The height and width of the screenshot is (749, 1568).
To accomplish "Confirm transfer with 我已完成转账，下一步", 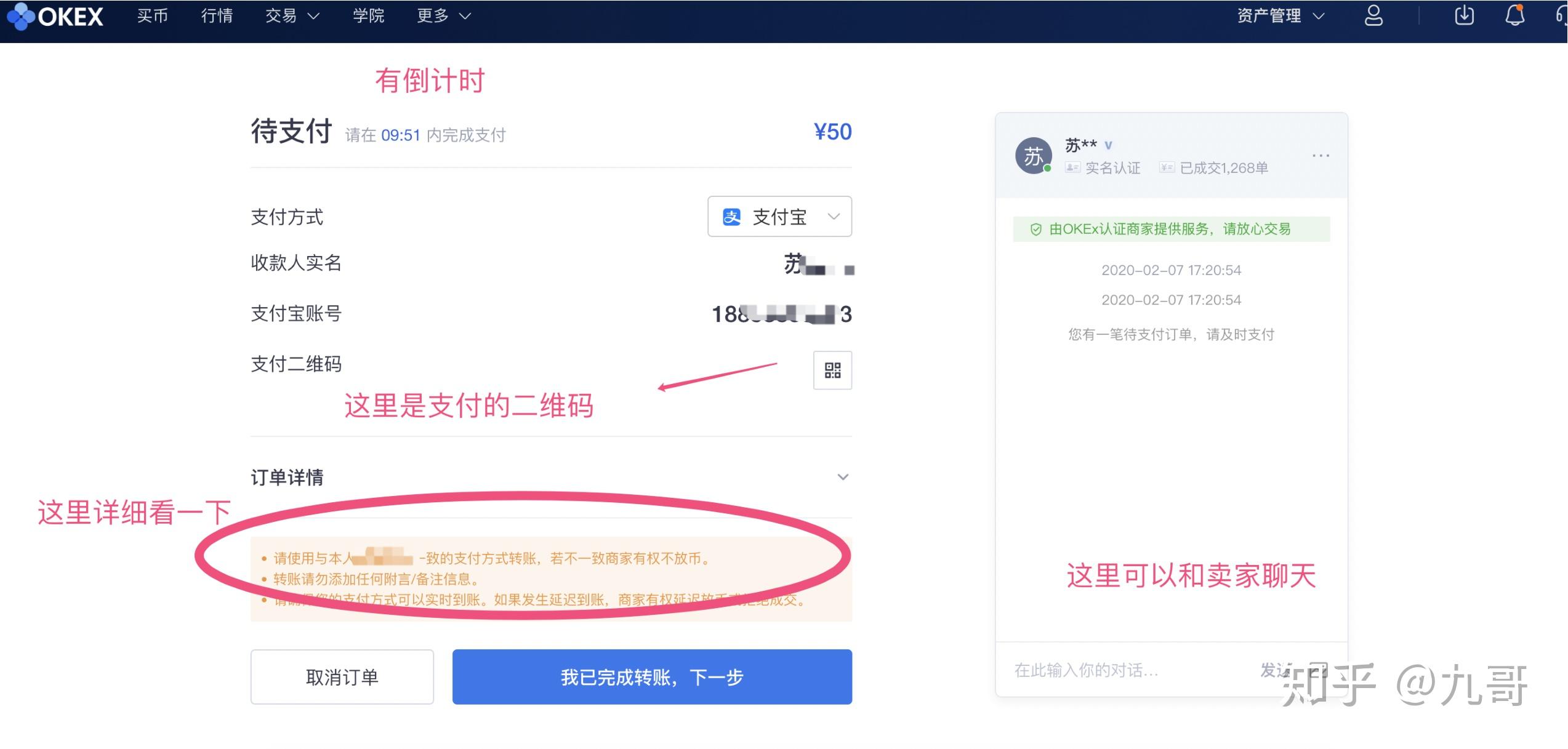I will [x=652, y=677].
